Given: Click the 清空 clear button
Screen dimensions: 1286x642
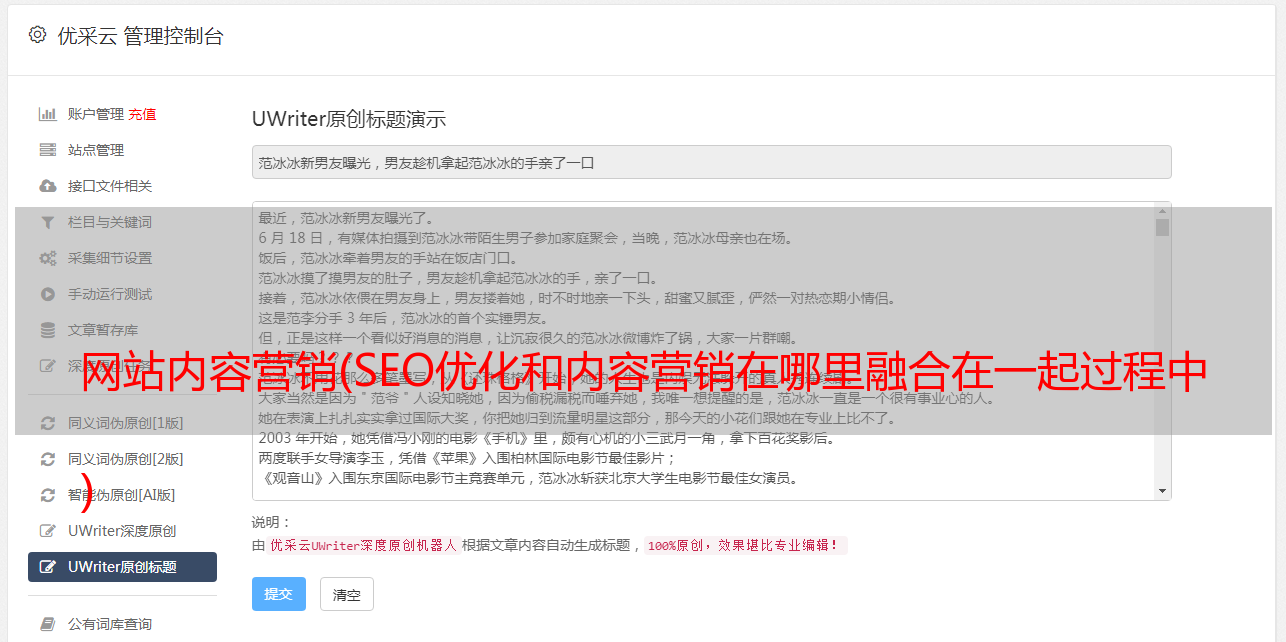Looking at the screenshot, I should tap(347, 594).
